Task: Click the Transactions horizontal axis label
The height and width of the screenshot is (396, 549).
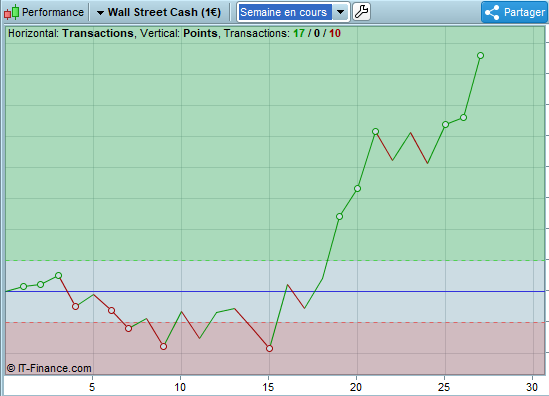Action: 98,33
